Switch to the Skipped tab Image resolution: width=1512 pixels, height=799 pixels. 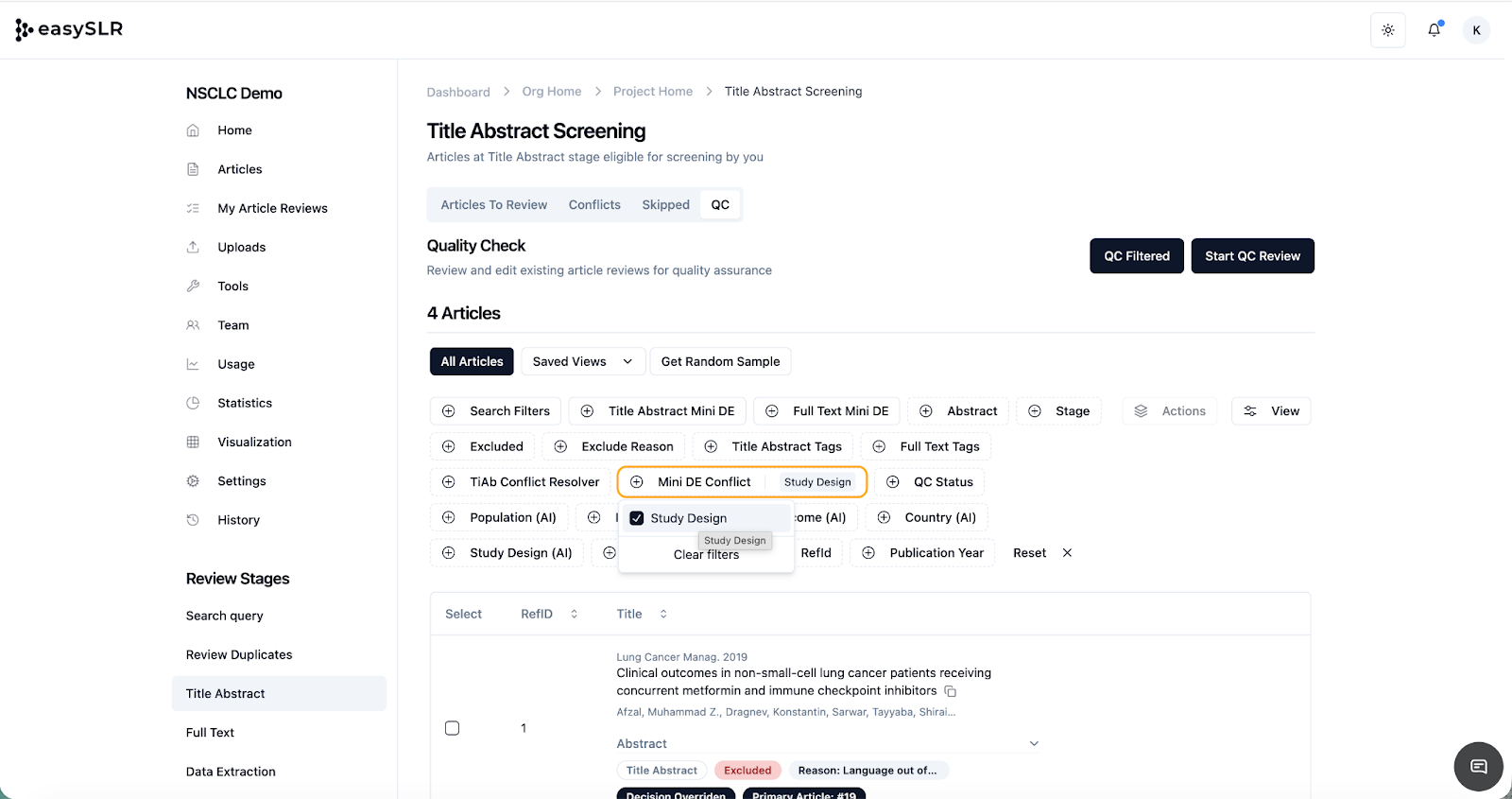665,205
